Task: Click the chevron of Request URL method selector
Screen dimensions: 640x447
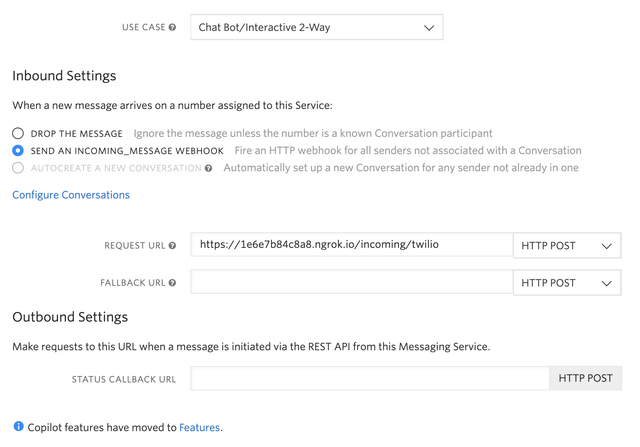Action: [607, 246]
